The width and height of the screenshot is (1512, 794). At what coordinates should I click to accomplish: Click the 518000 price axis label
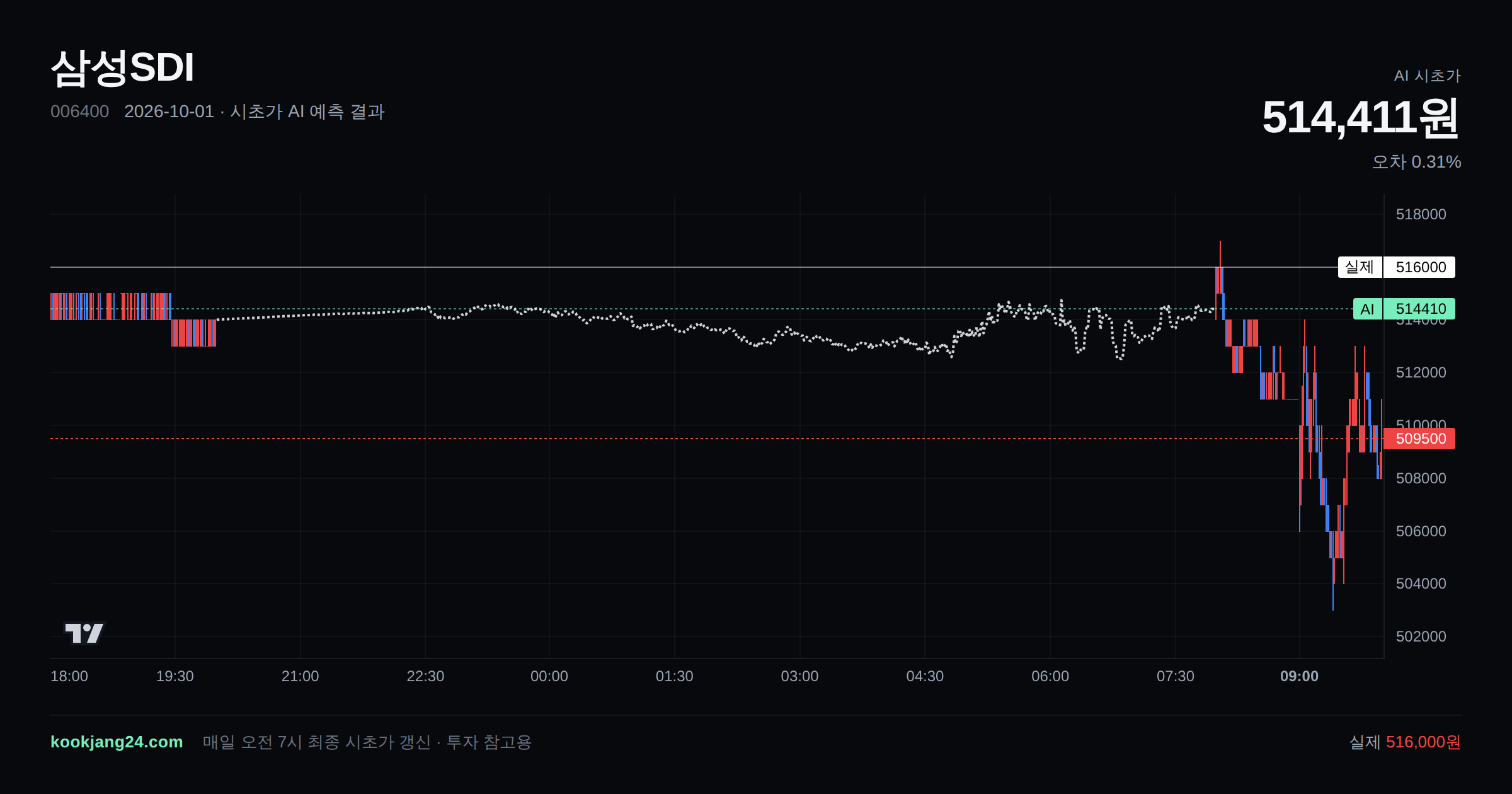pyautogui.click(x=1421, y=214)
